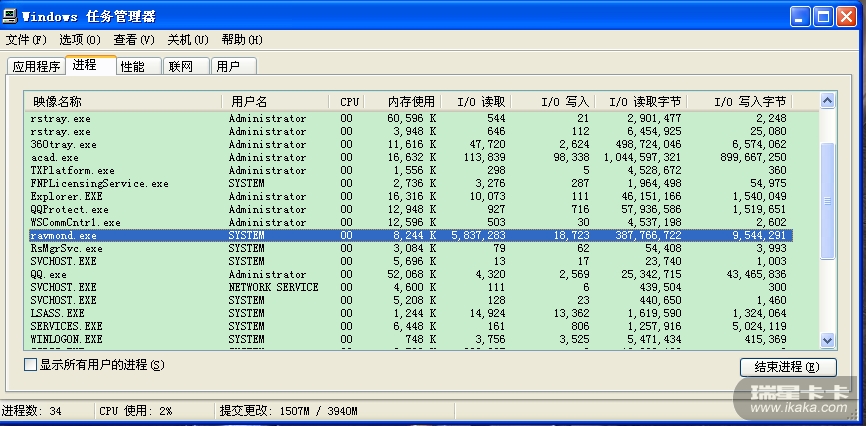Select SVCHOST.EXE row owned by NETWORK SERVICE
Viewport: 866px width, 426px height.
(x=409, y=287)
